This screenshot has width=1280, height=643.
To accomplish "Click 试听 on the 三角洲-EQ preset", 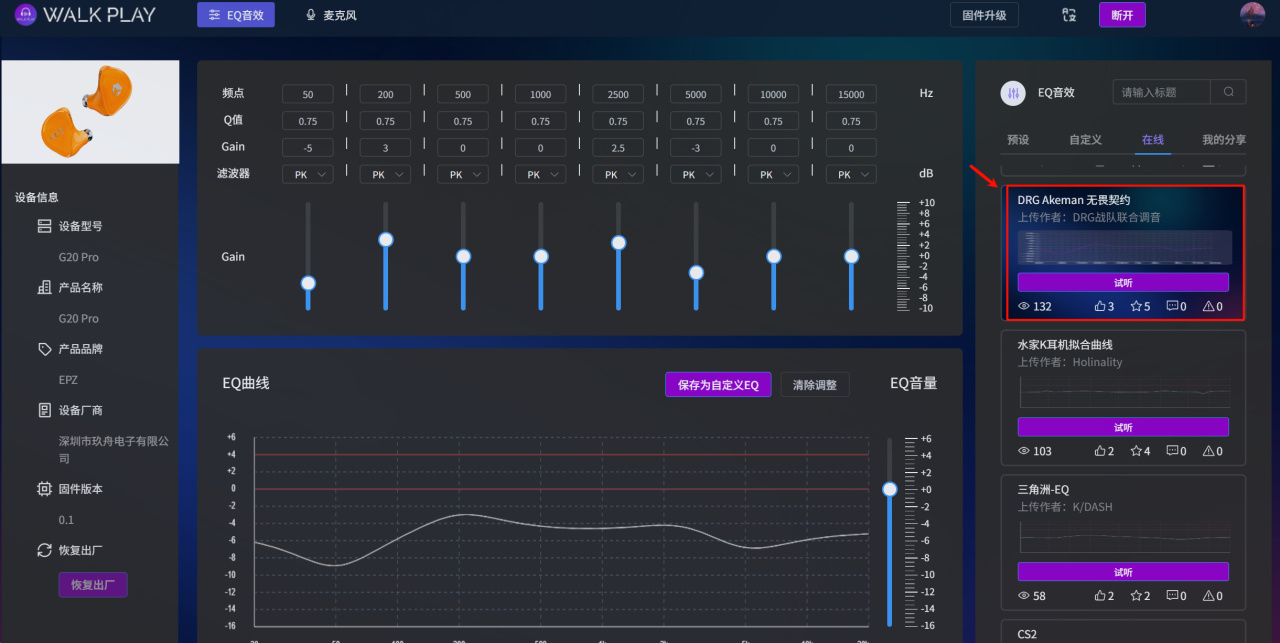I will 1123,572.
